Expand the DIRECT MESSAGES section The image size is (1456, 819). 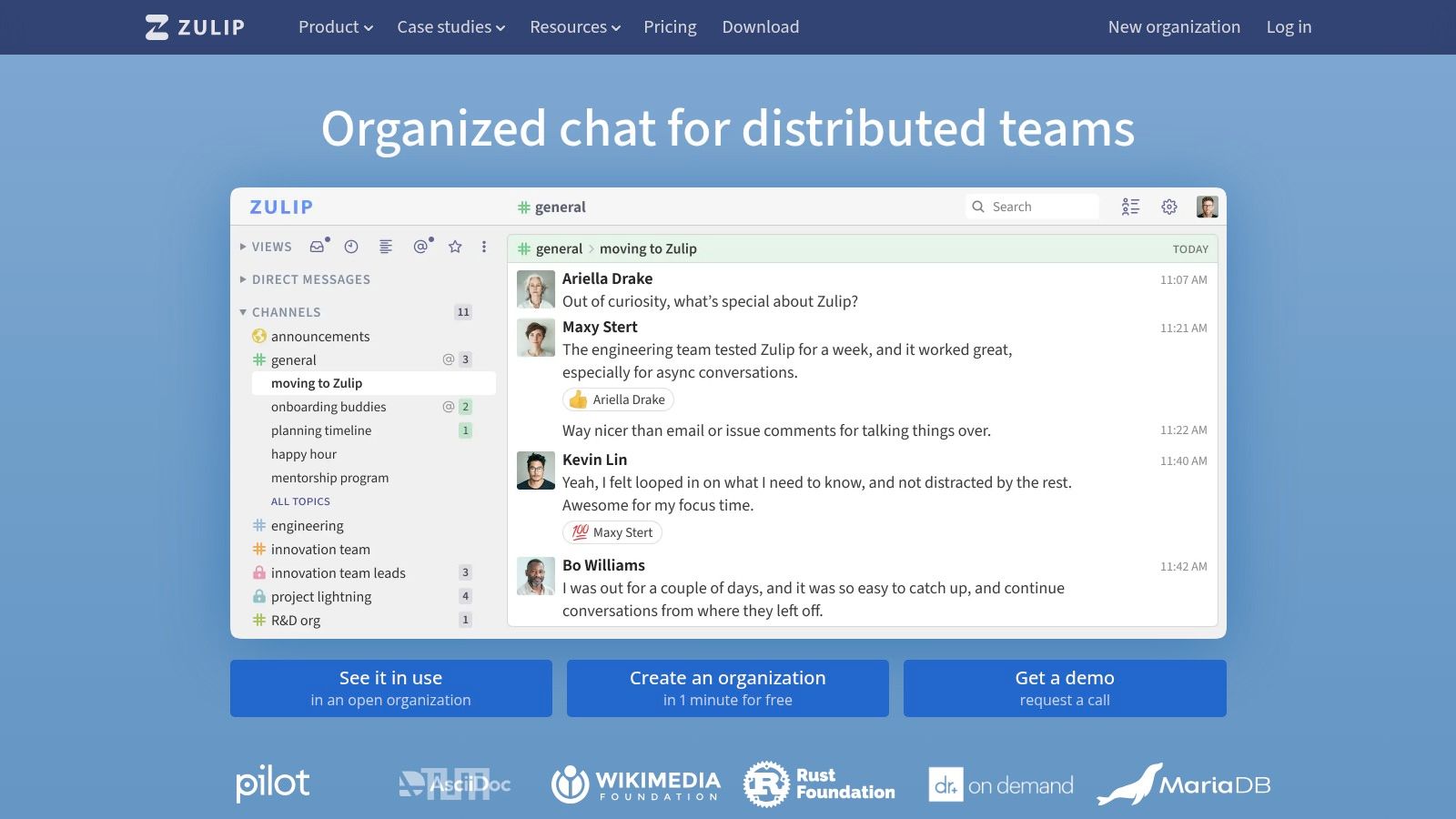(x=305, y=279)
